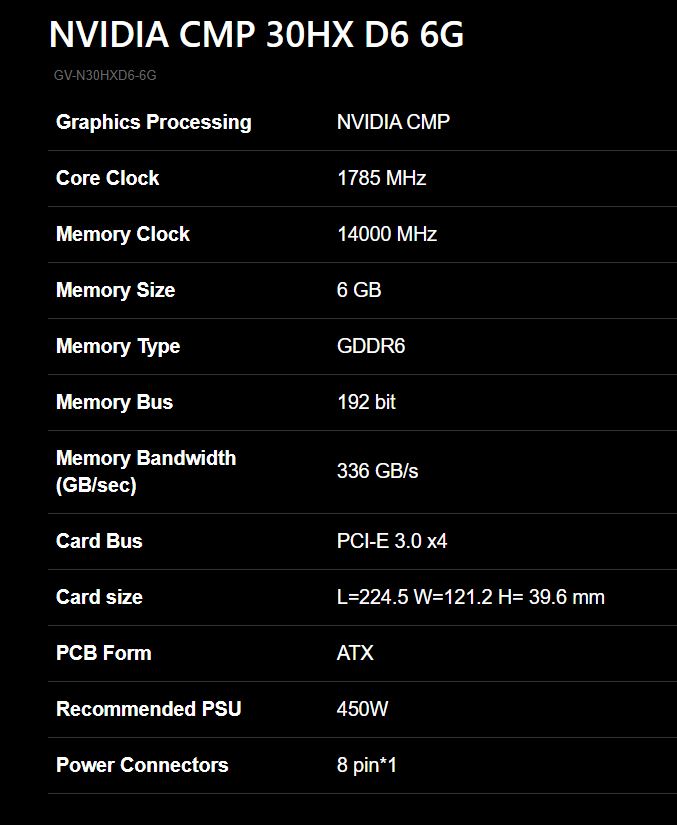The height and width of the screenshot is (825, 677).
Task: Click the 192 bit value
Action: click(366, 402)
